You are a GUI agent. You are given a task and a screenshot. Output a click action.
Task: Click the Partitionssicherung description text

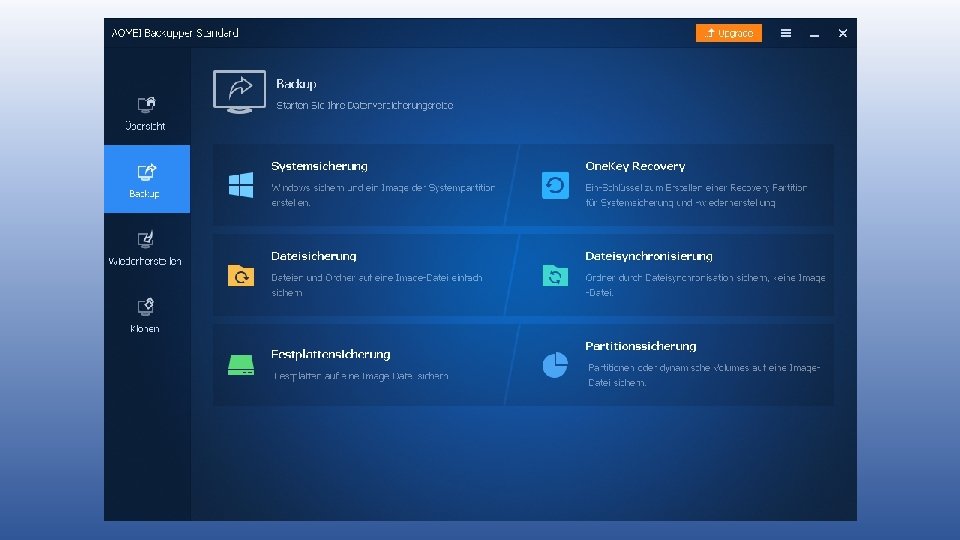click(x=703, y=375)
